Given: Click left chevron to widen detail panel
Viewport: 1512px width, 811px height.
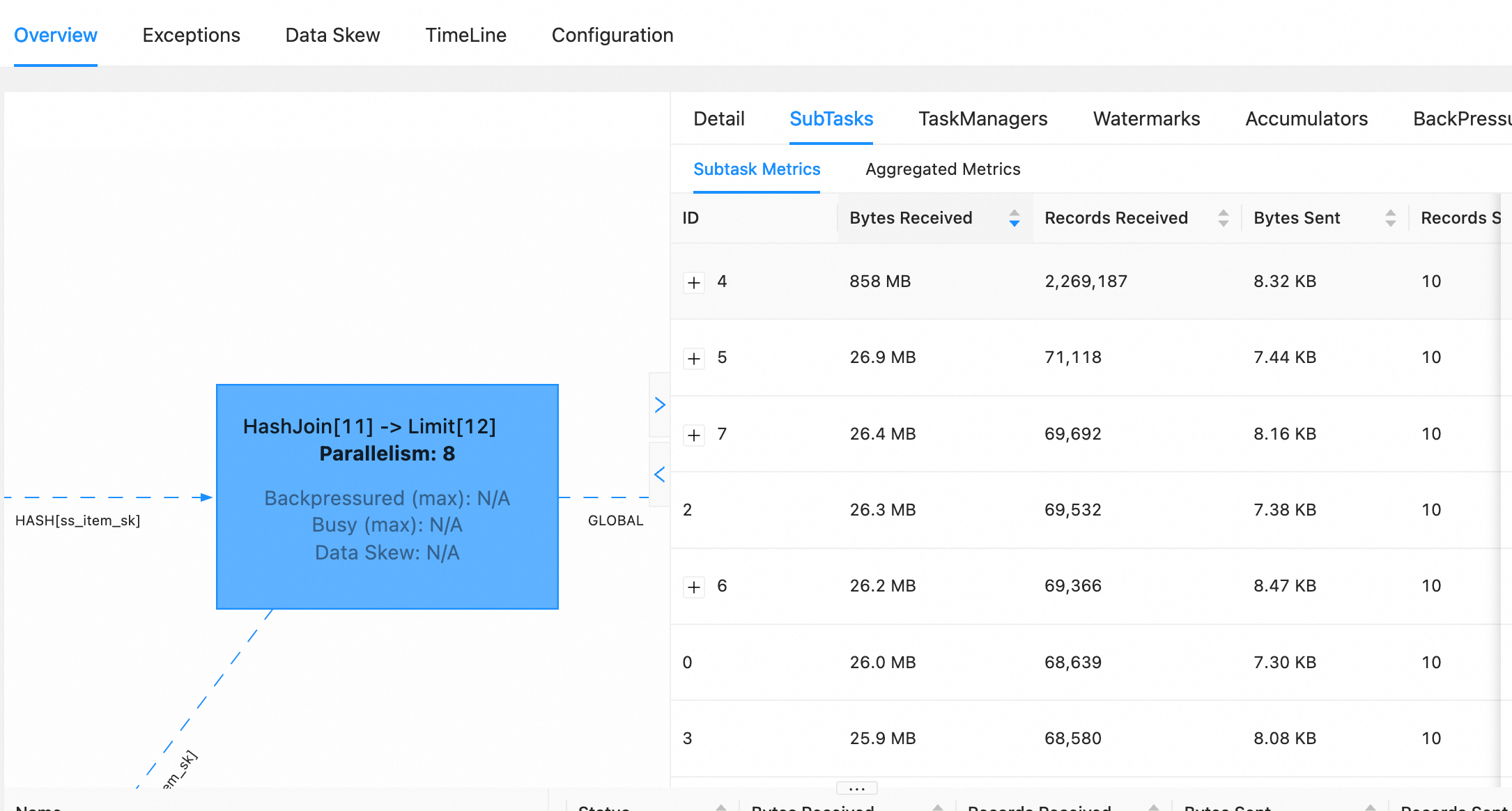Looking at the screenshot, I should coord(659,474).
